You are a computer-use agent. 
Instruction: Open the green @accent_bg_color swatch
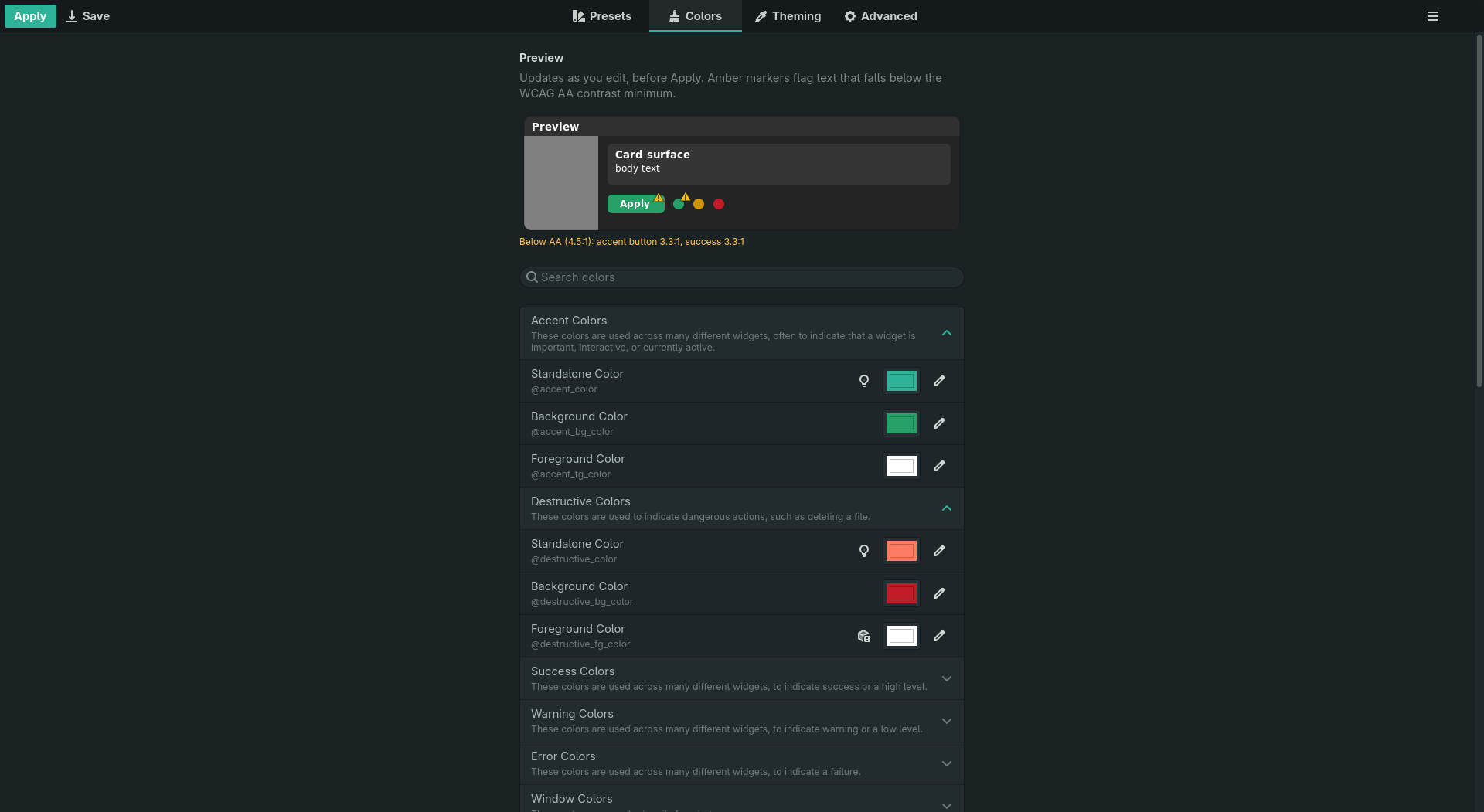(x=901, y=423)
